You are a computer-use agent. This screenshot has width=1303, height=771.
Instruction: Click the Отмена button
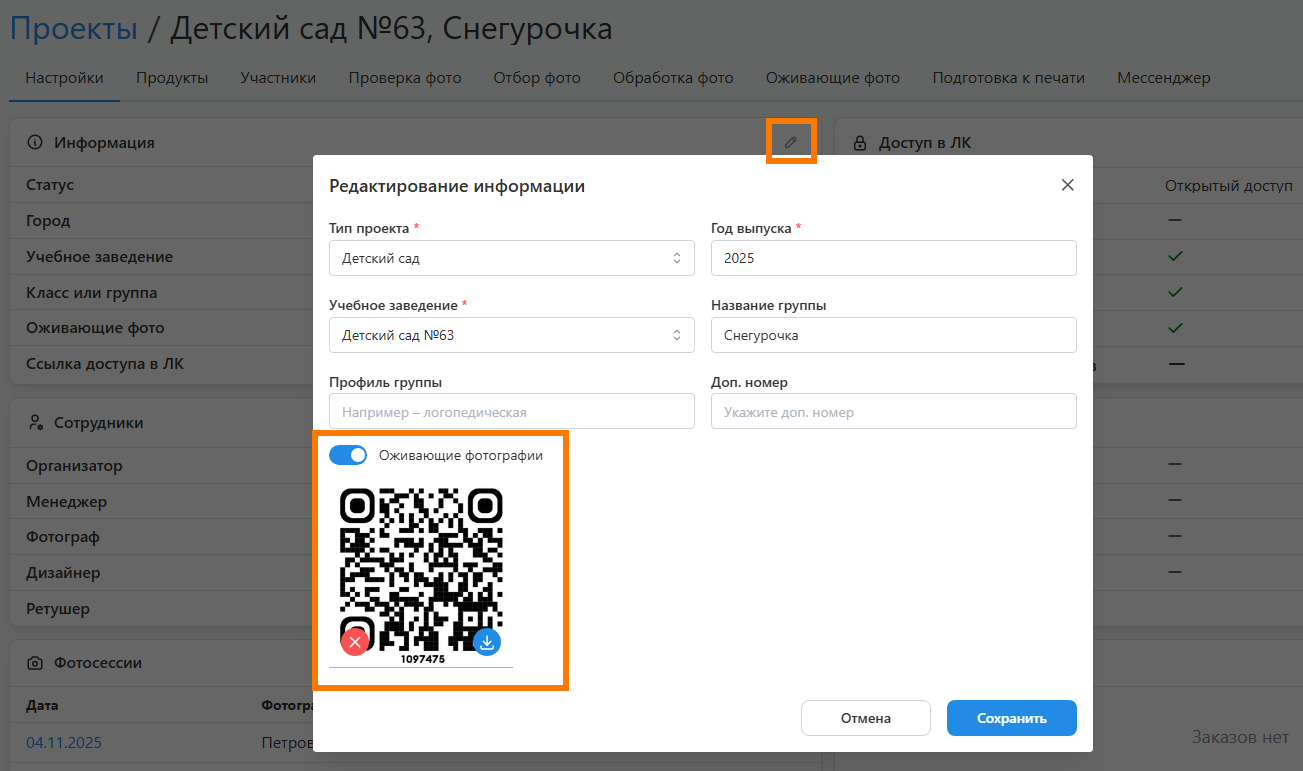865,718
